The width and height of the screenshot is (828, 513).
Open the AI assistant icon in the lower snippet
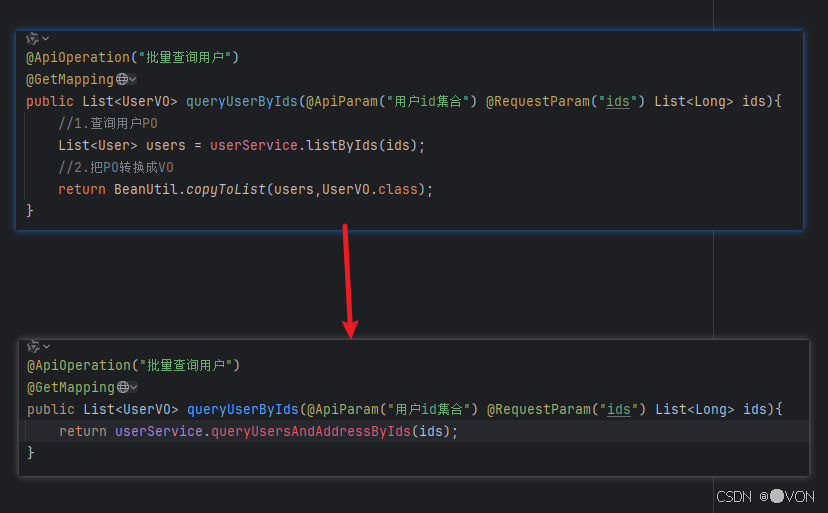click(x=33, y=346)
